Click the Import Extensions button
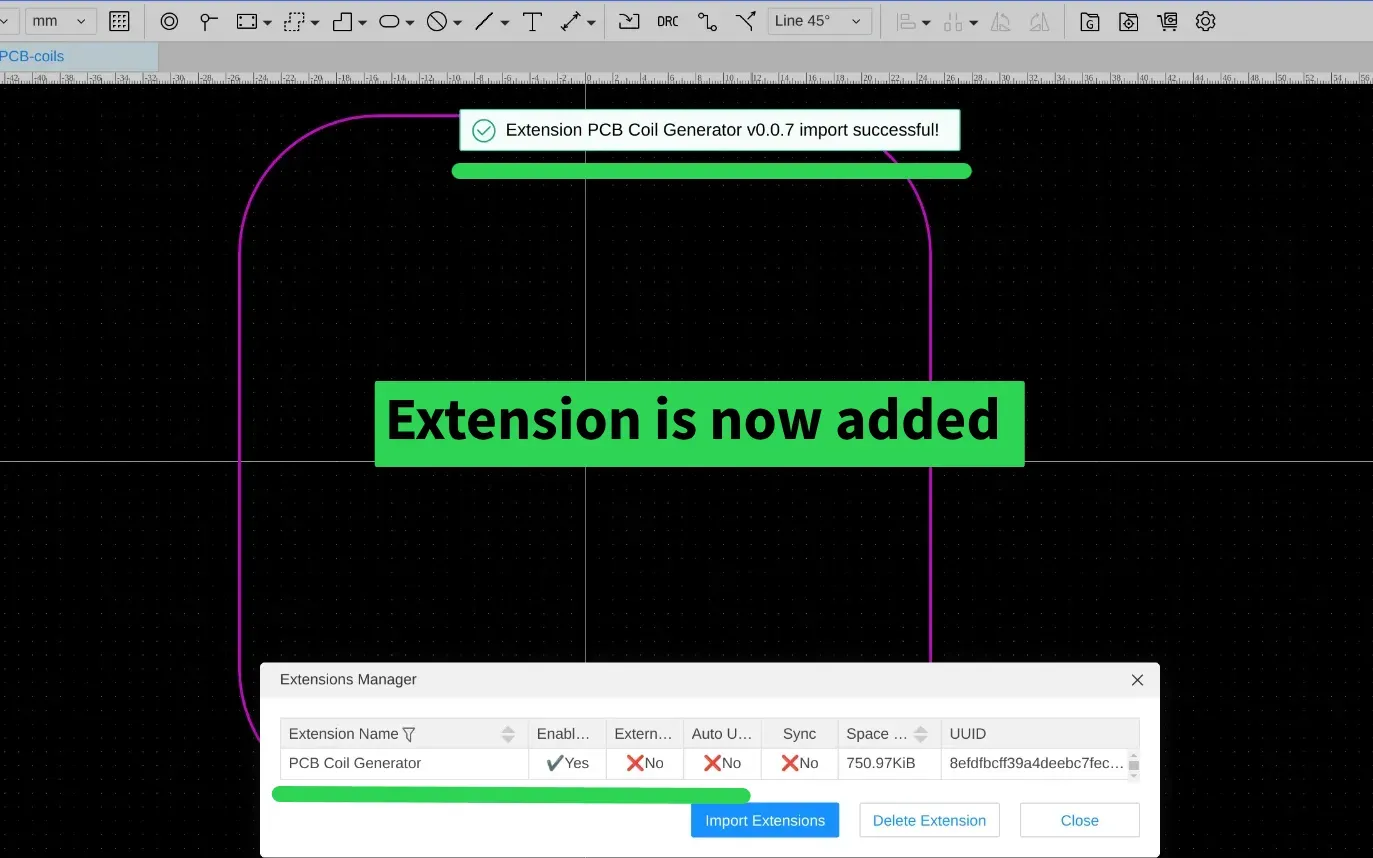This screenshot has height=858, width=1373. click(x=765, y=820)
